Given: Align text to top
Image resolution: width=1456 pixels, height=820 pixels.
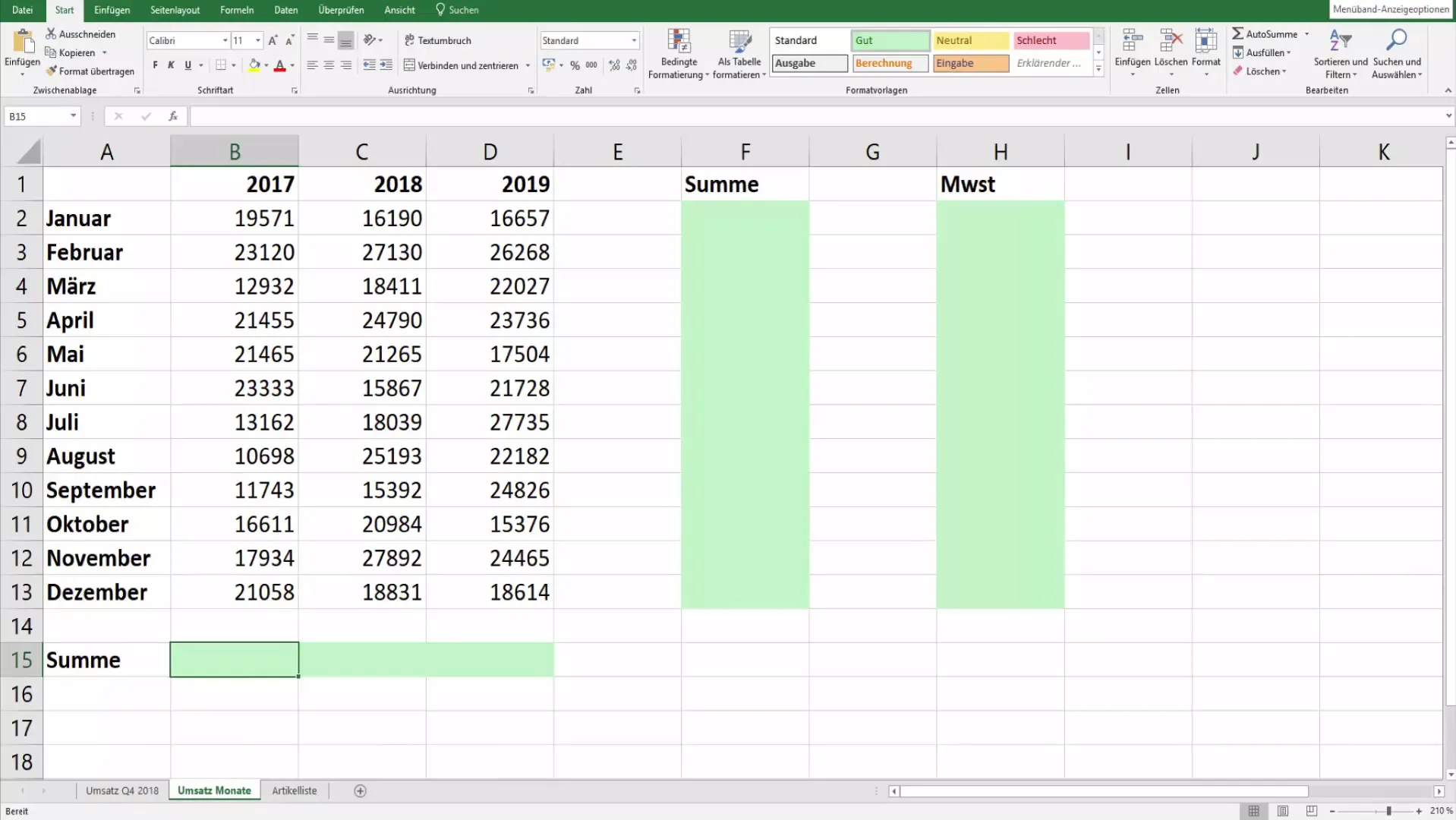Looking at the screenshot, I should pos(312,39).
